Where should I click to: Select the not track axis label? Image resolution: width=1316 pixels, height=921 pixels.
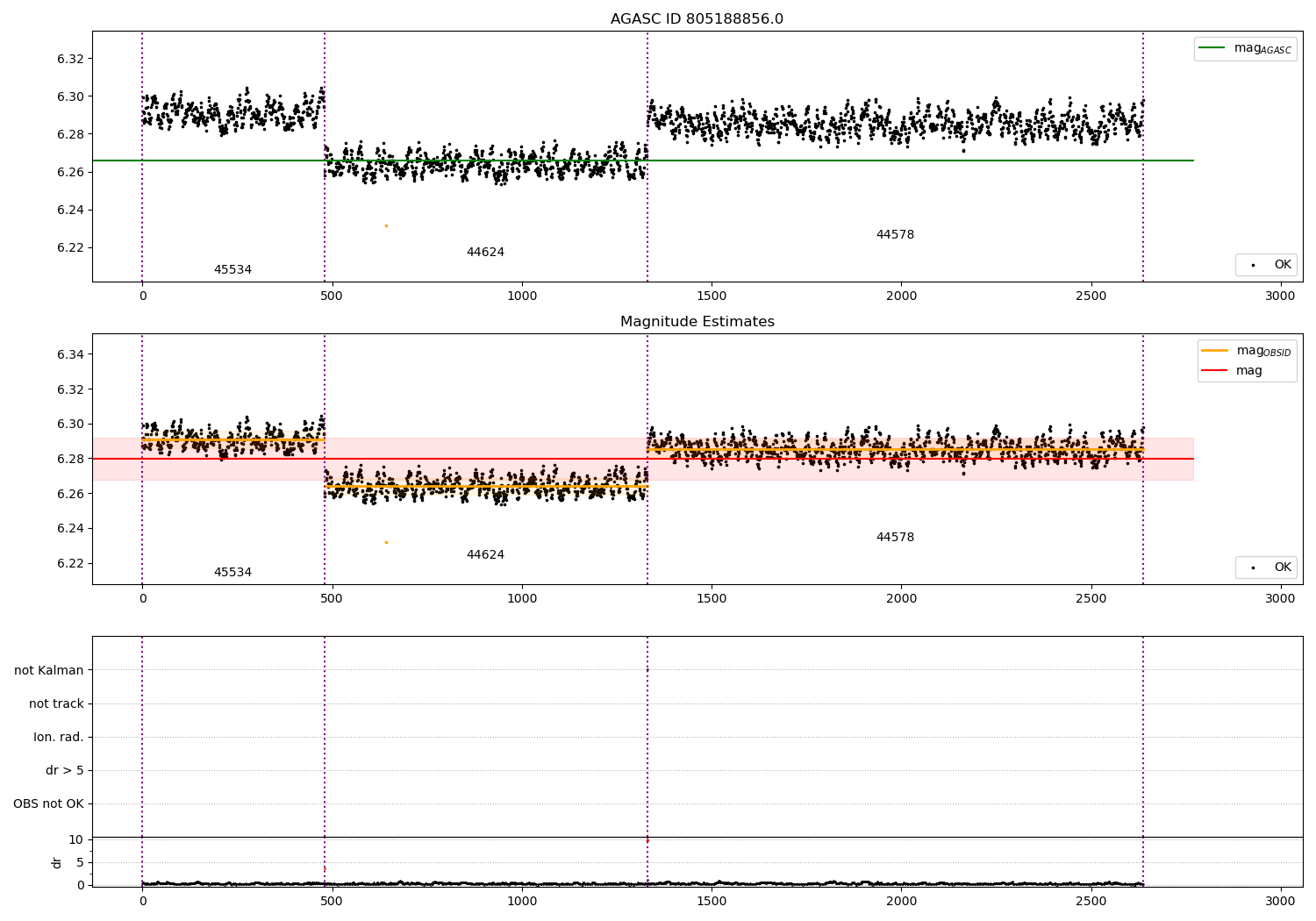coord(56,703)
